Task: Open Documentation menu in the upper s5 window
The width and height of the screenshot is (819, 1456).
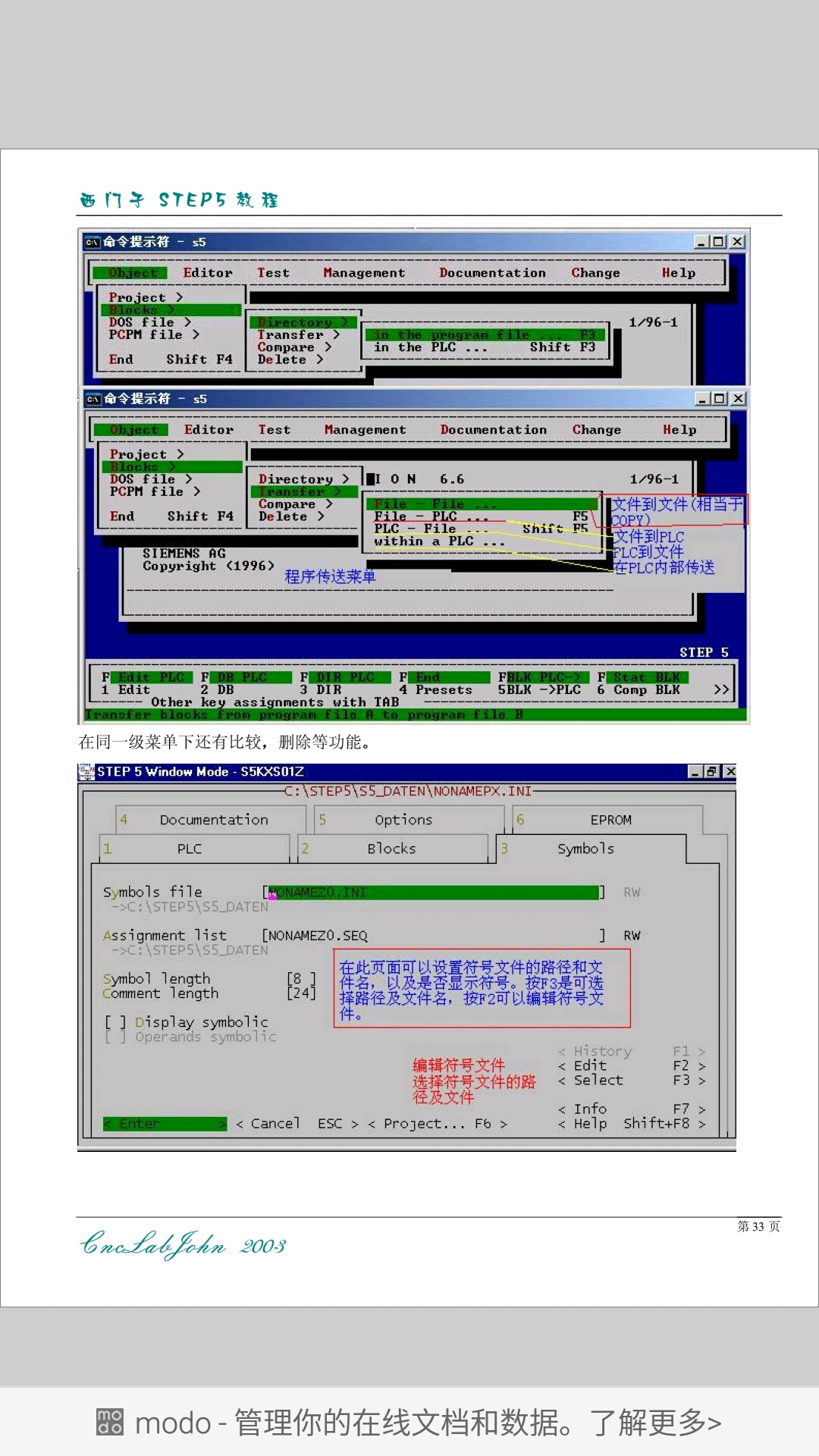Action: click(492, 273)
